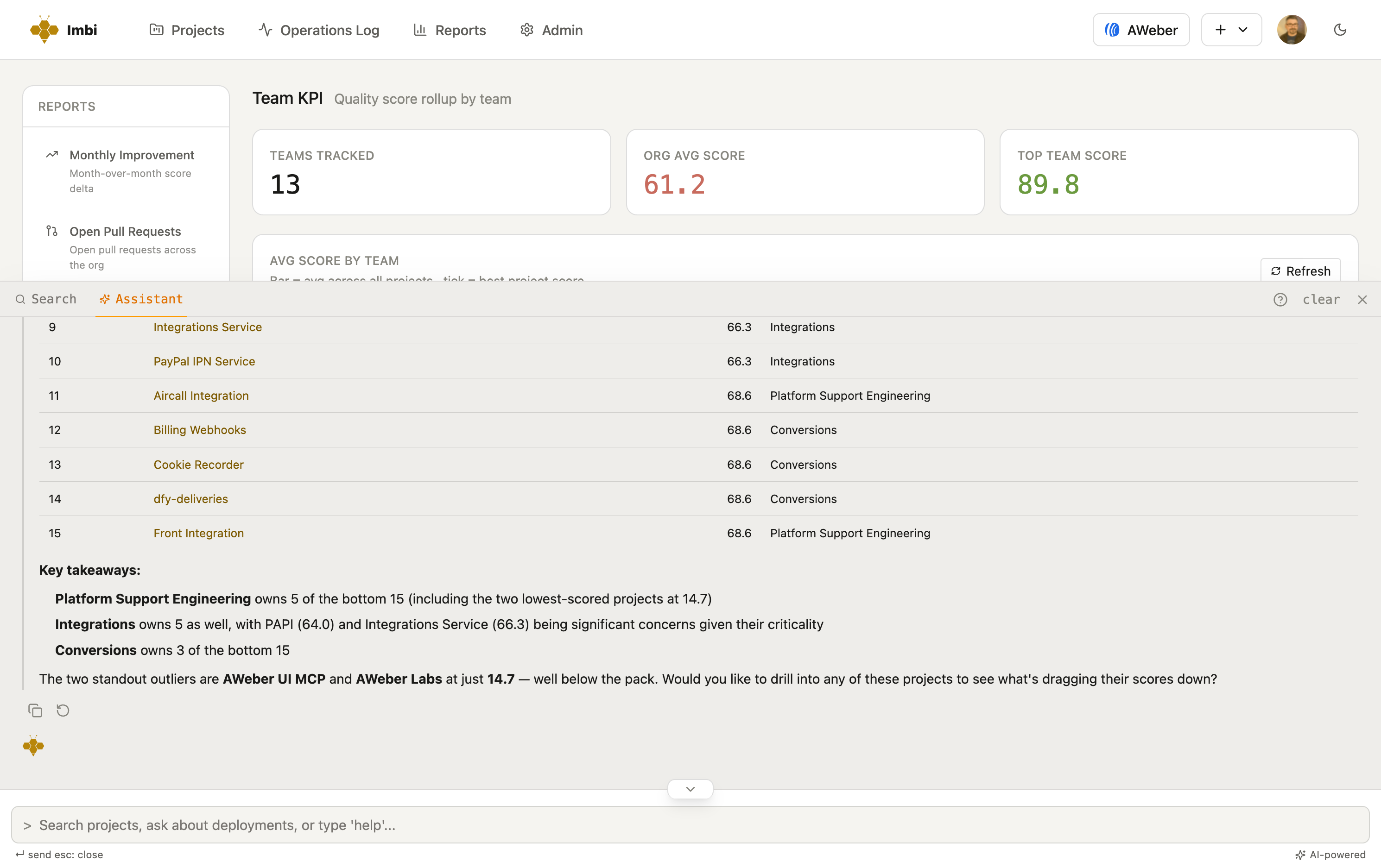Click the Key takeaways heading
This screenshot has width=1381, height=868.
tap(89, 570)
